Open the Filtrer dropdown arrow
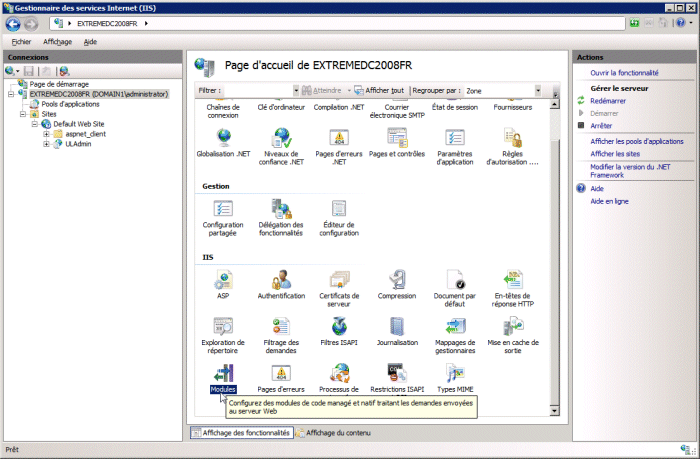700x459 pixels. tap(296, 91)
